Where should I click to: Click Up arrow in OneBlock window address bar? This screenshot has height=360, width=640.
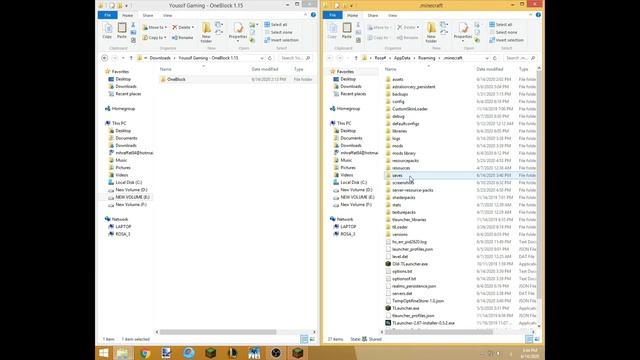(131, 58)
